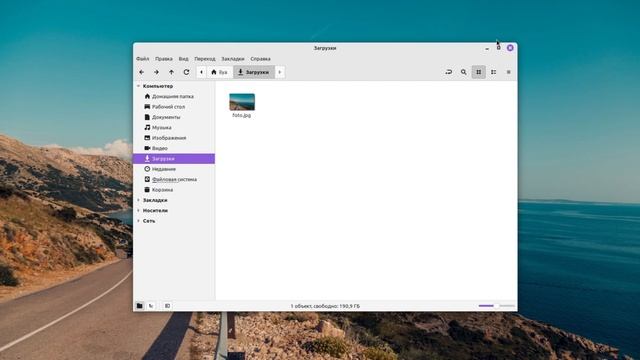Show places sidebar via status bar icon
Image resolution: width=640 pixels, height=360 pixels.
click(140, 306)
